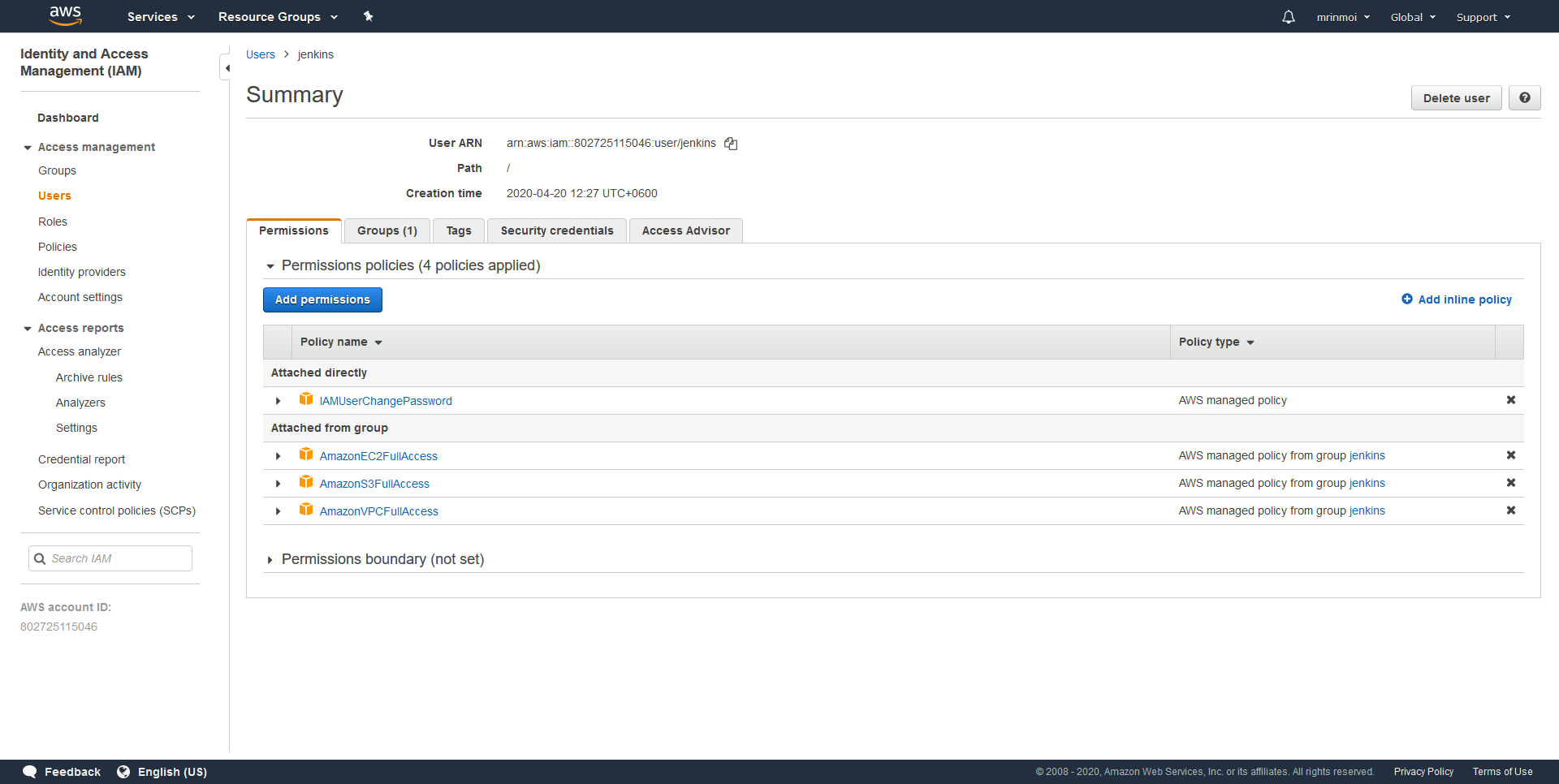1559x784 pixels.
Task: Expand the AmazonVPCFullAccess policy row
Action: pos(278,511)
